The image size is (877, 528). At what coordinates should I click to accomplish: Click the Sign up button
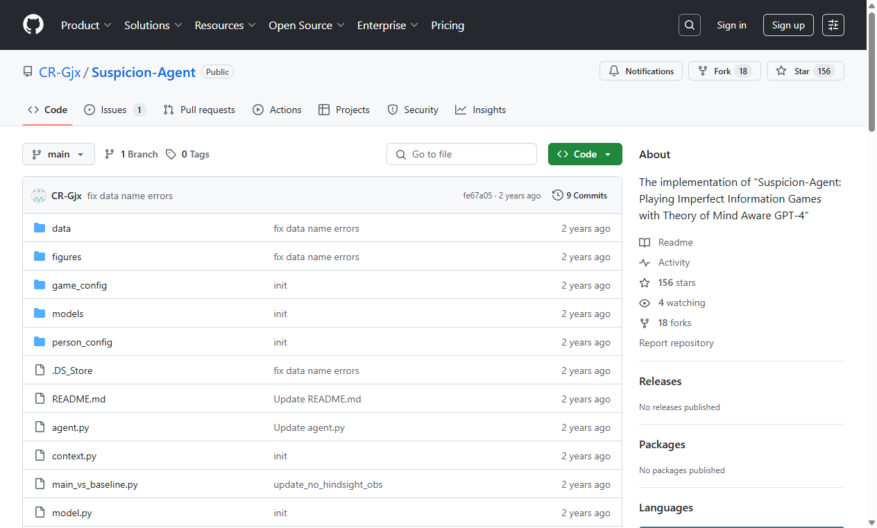coord(788,25)
